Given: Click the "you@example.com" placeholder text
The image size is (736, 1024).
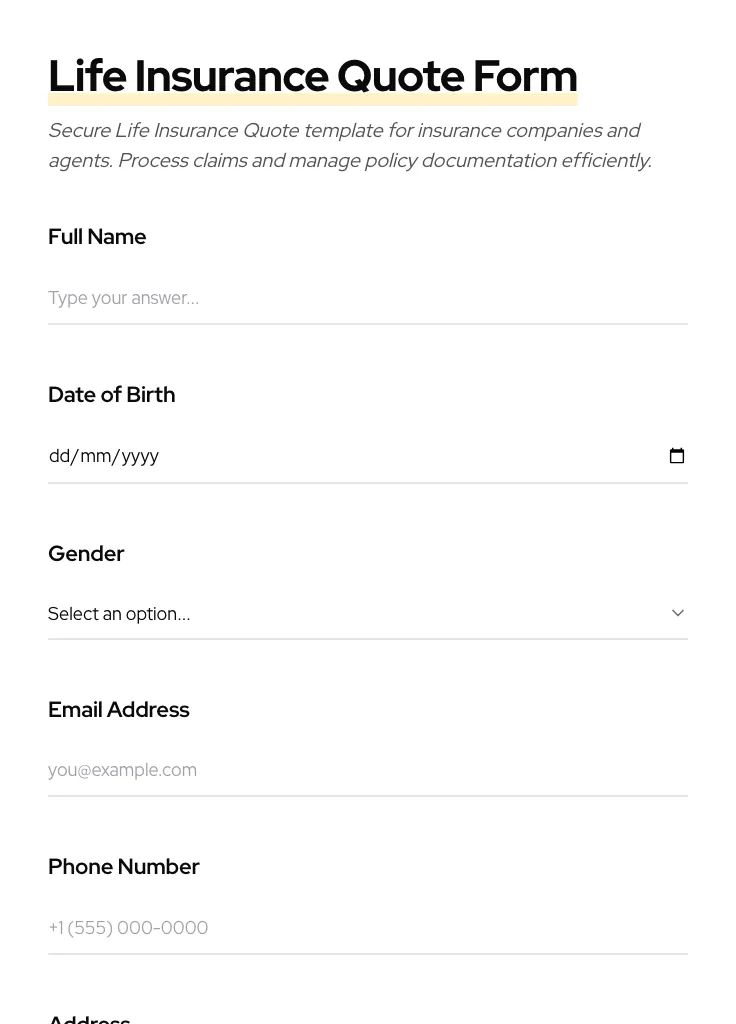Looking at the screenshot, I should pyautogui.click(x=122, y=770).
